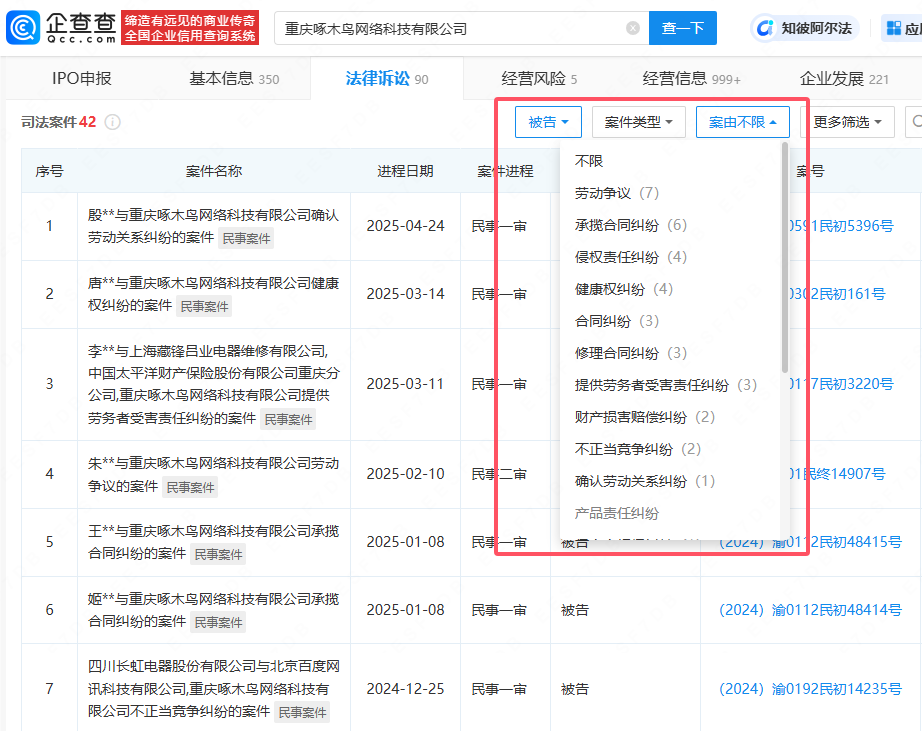Select 劳动争议 (7) from the list

pyautogui.click(x=616, y=193)
